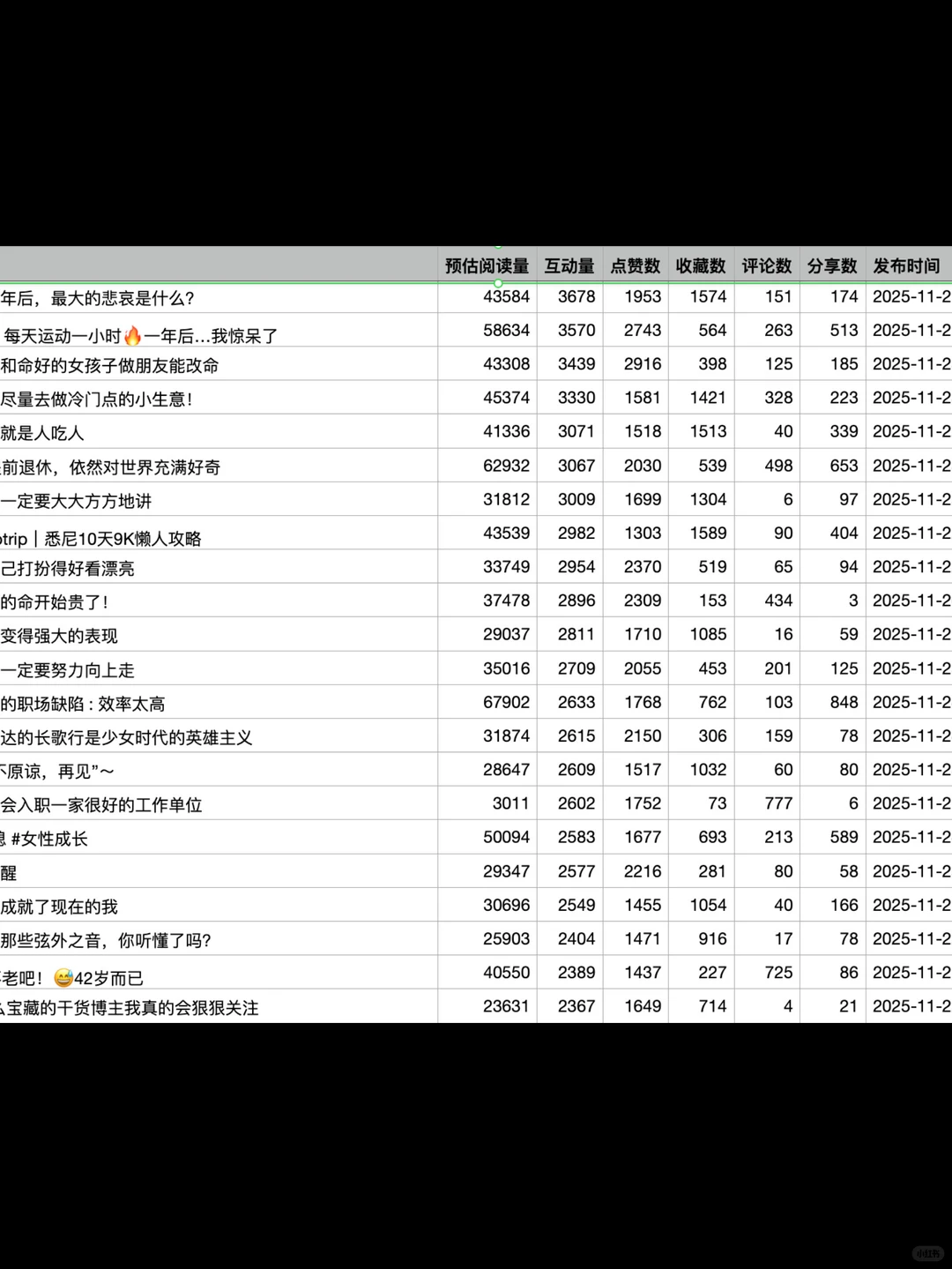Viewport: 952px width, 1269px height.
Task: Select the 评论数 column header
Action: click(766, 265)
